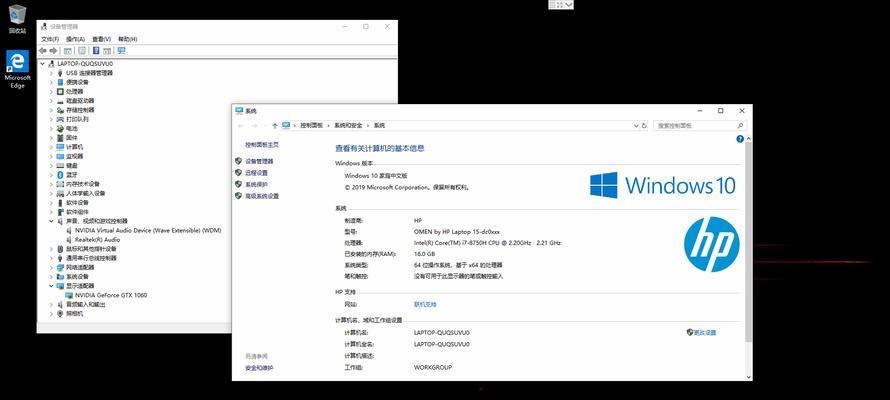Select NVIDIA Virtual Audio Device (Wave Extensible) (WDM)
The image size is (890, 400).
[148, 230]
